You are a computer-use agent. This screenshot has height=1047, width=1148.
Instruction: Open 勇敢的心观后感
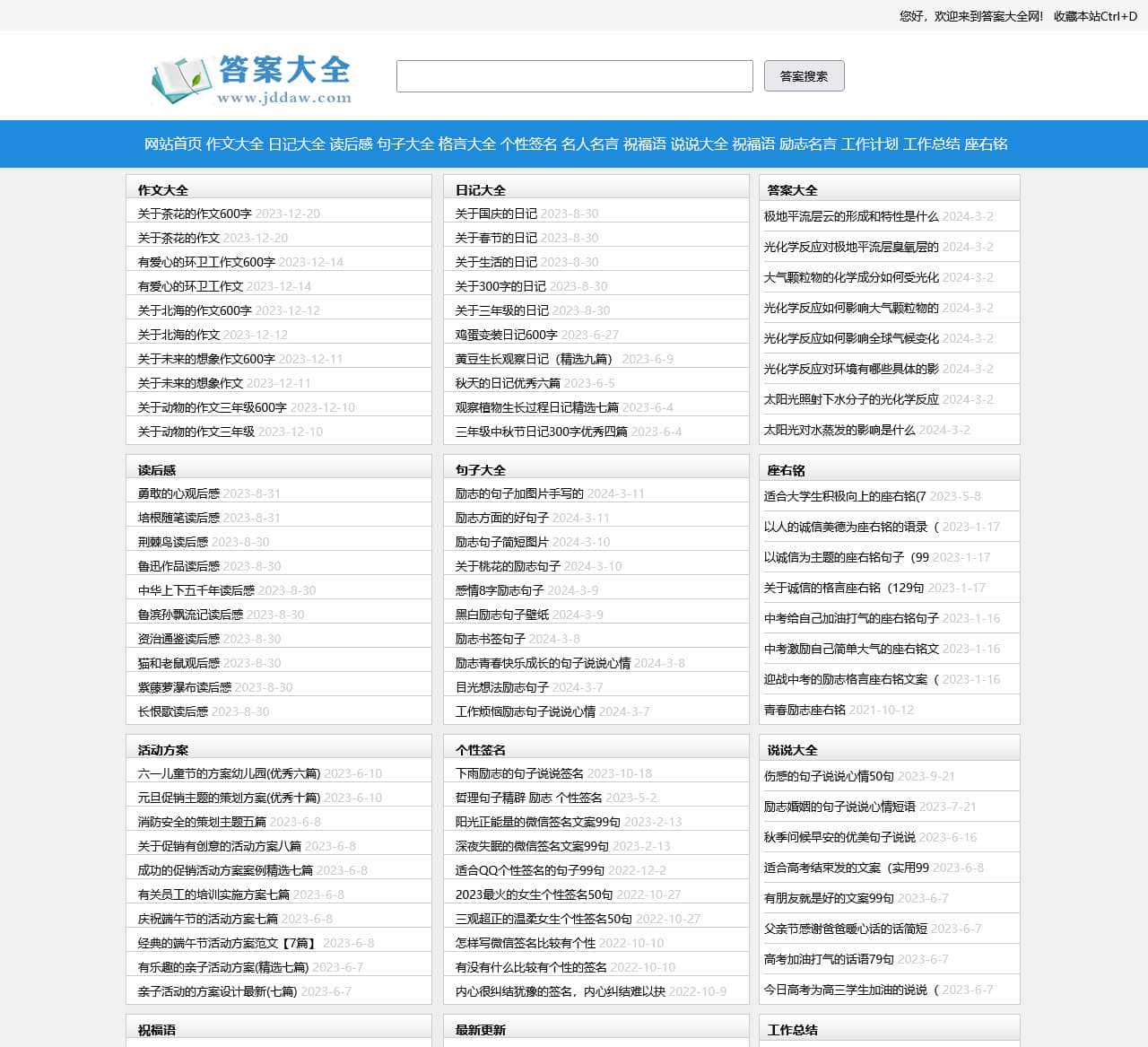point(178,493)
